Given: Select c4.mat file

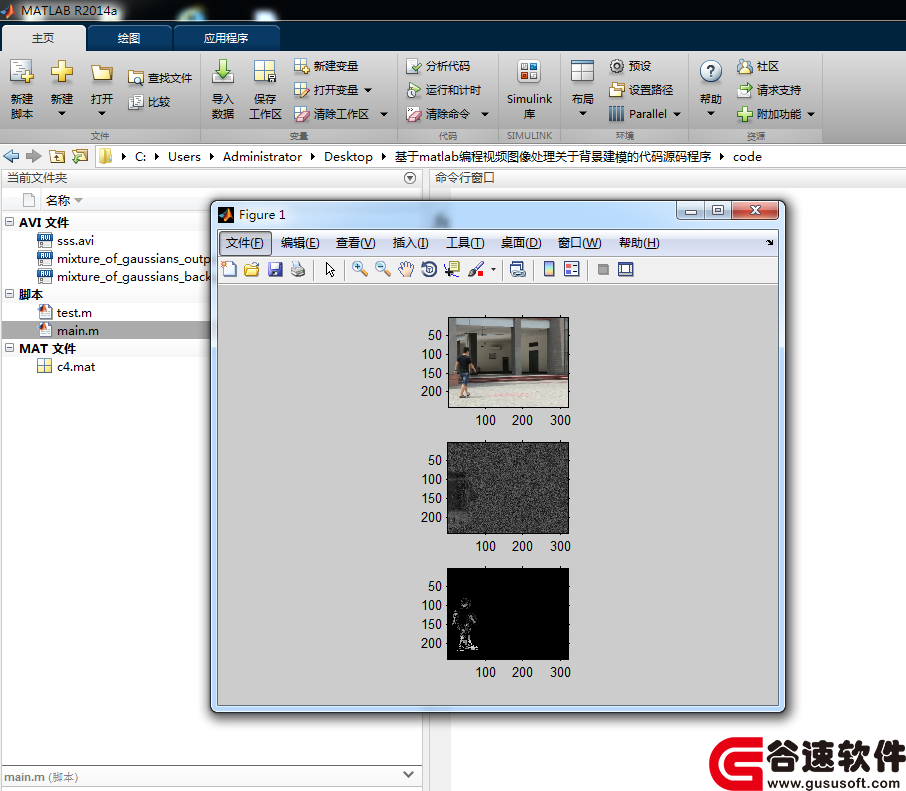Looking at the screenshot, I should click(x=76, y=366).
